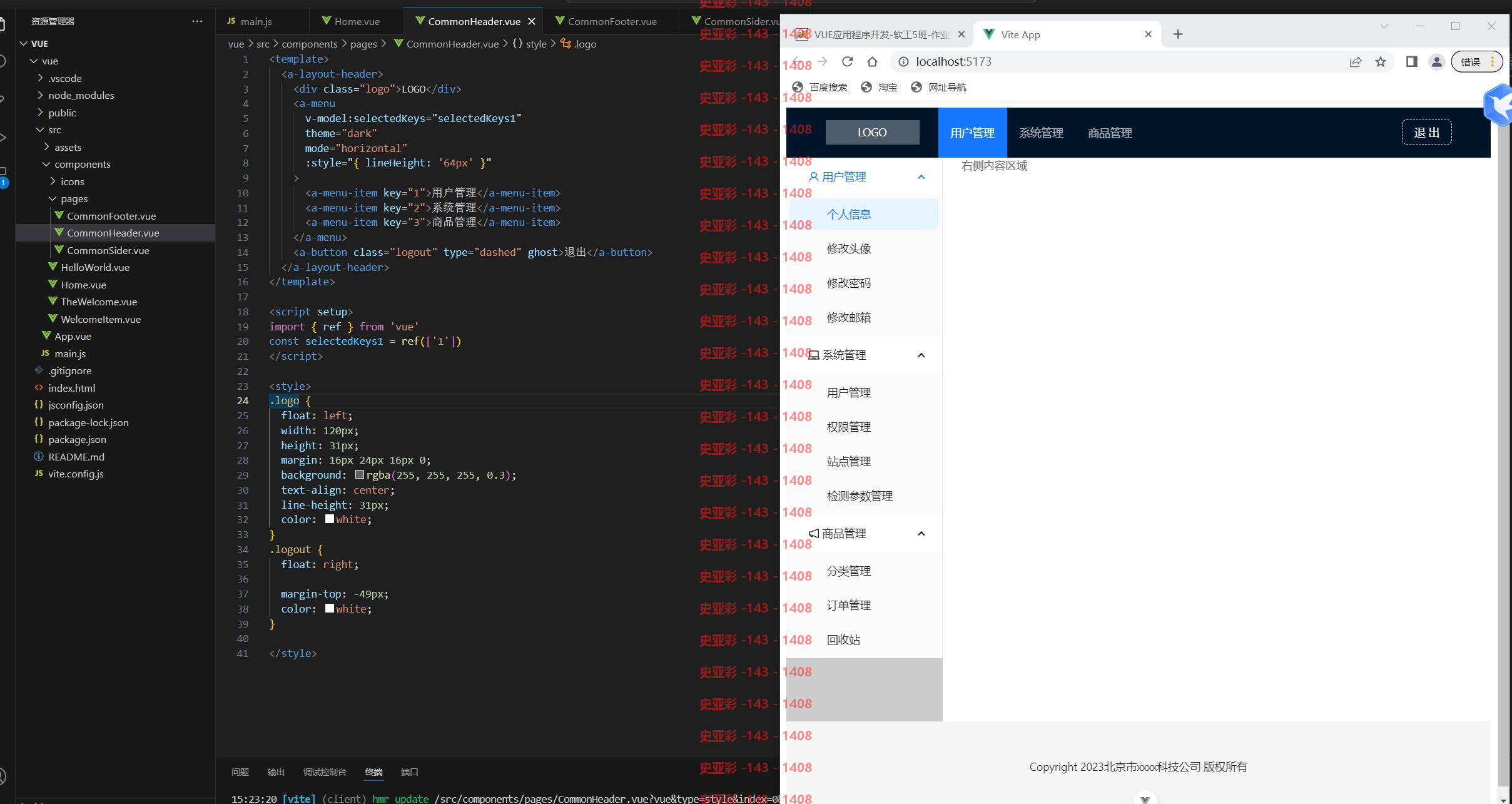This screenshot has width=1512, height=804.
Task: Open the 端口 panel tab
Action: pos(409,771)
